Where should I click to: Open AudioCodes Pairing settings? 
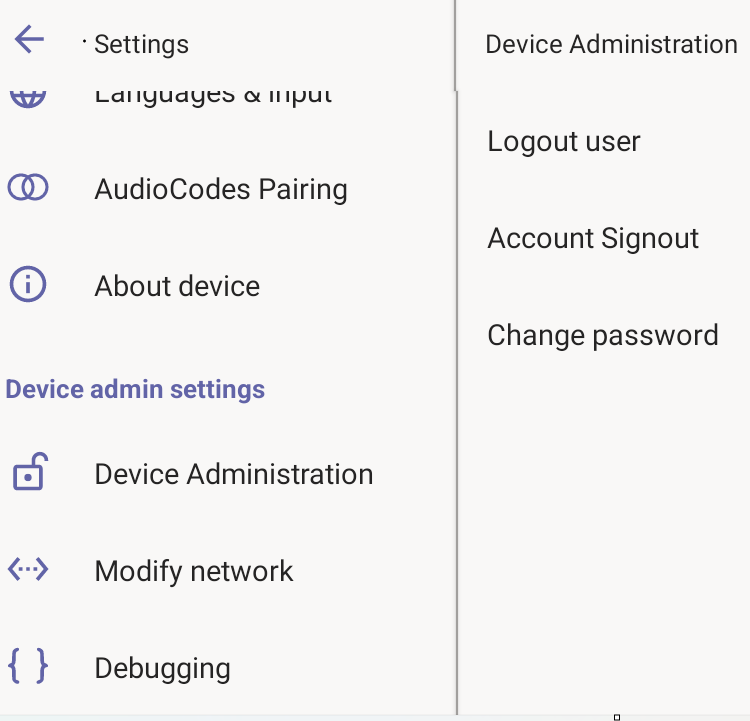228,189
